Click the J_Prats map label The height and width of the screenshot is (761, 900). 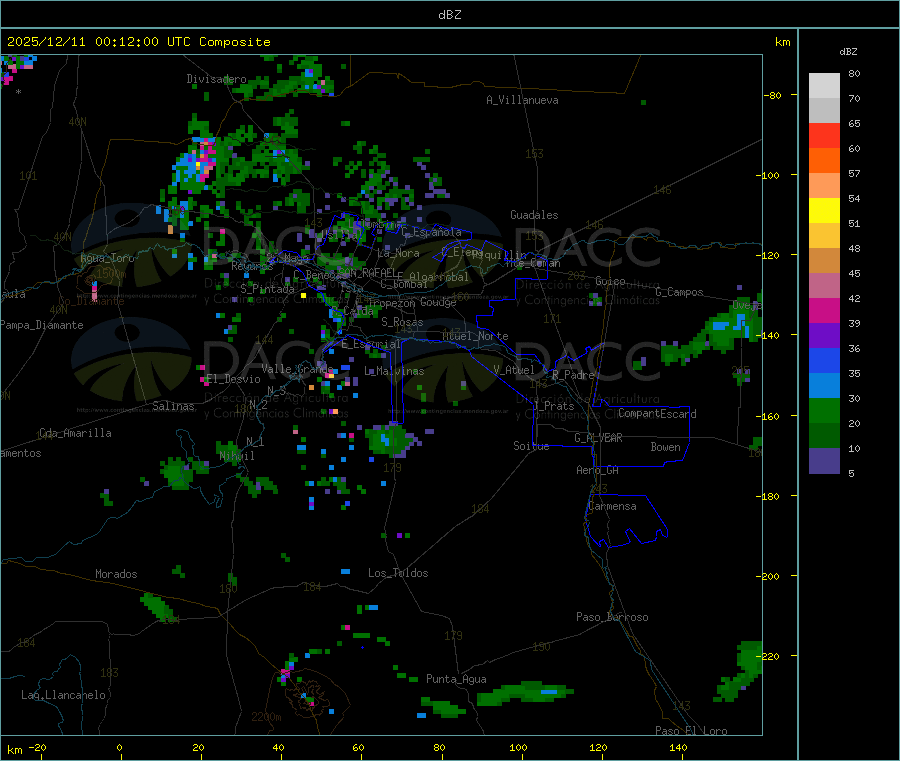tap(554, 406)
